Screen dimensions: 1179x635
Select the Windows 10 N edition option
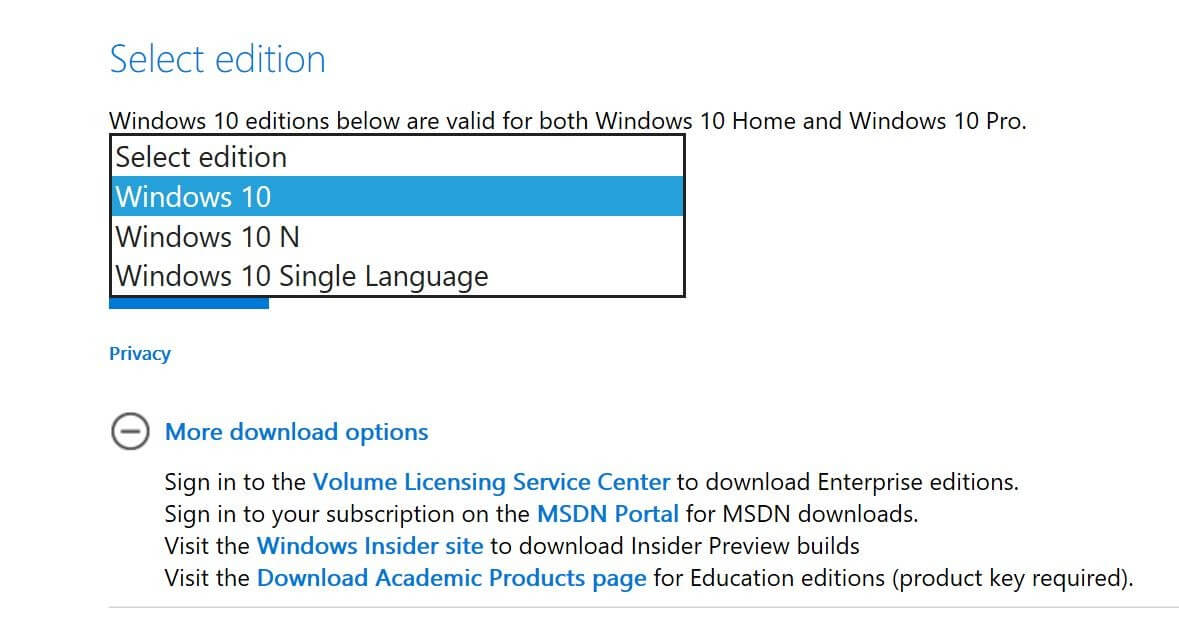397,237
